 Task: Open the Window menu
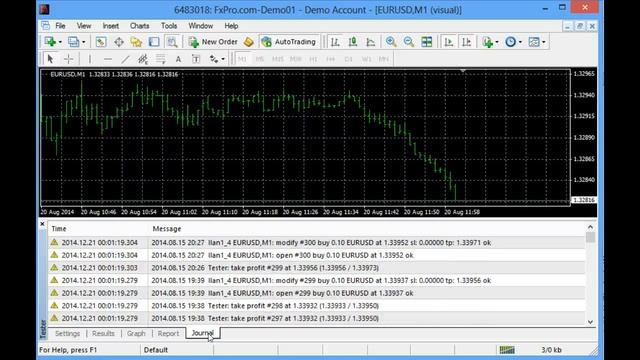click(x=200, y=26)
